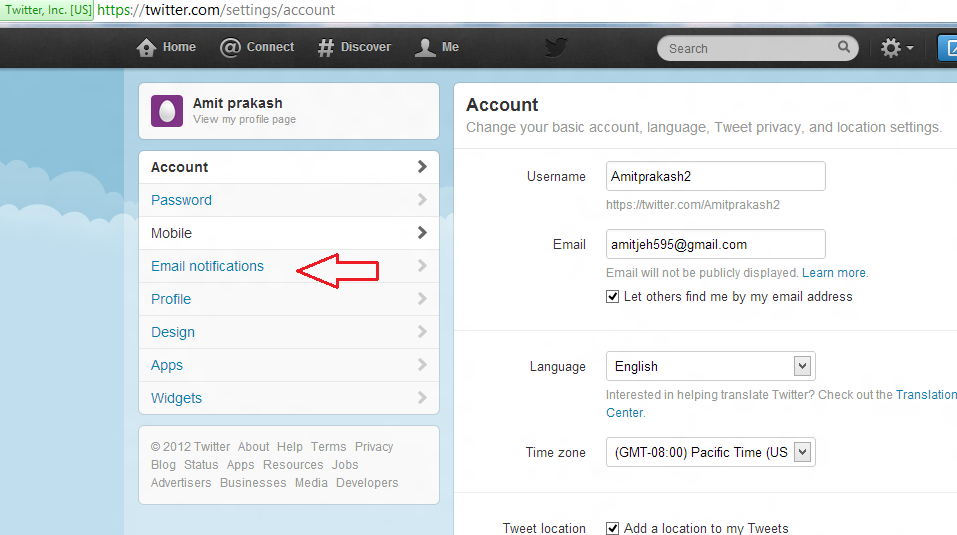The height and width of the screenshot is (535, 957).
Task: Open Amit prakash profile page link
Action: click(x=244, y=119)
